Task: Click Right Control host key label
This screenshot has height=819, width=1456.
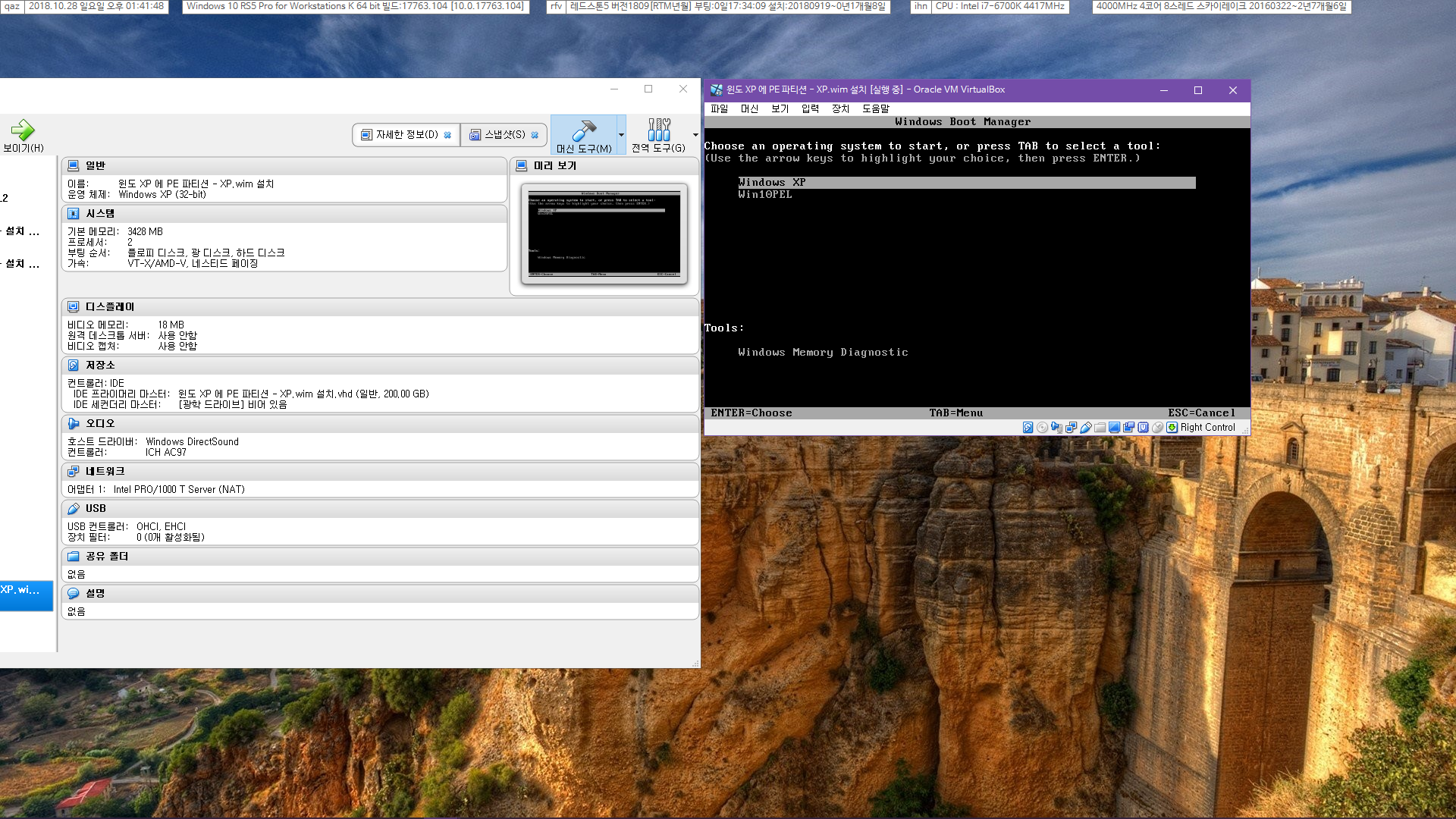Action: [x=1208, y=428]
